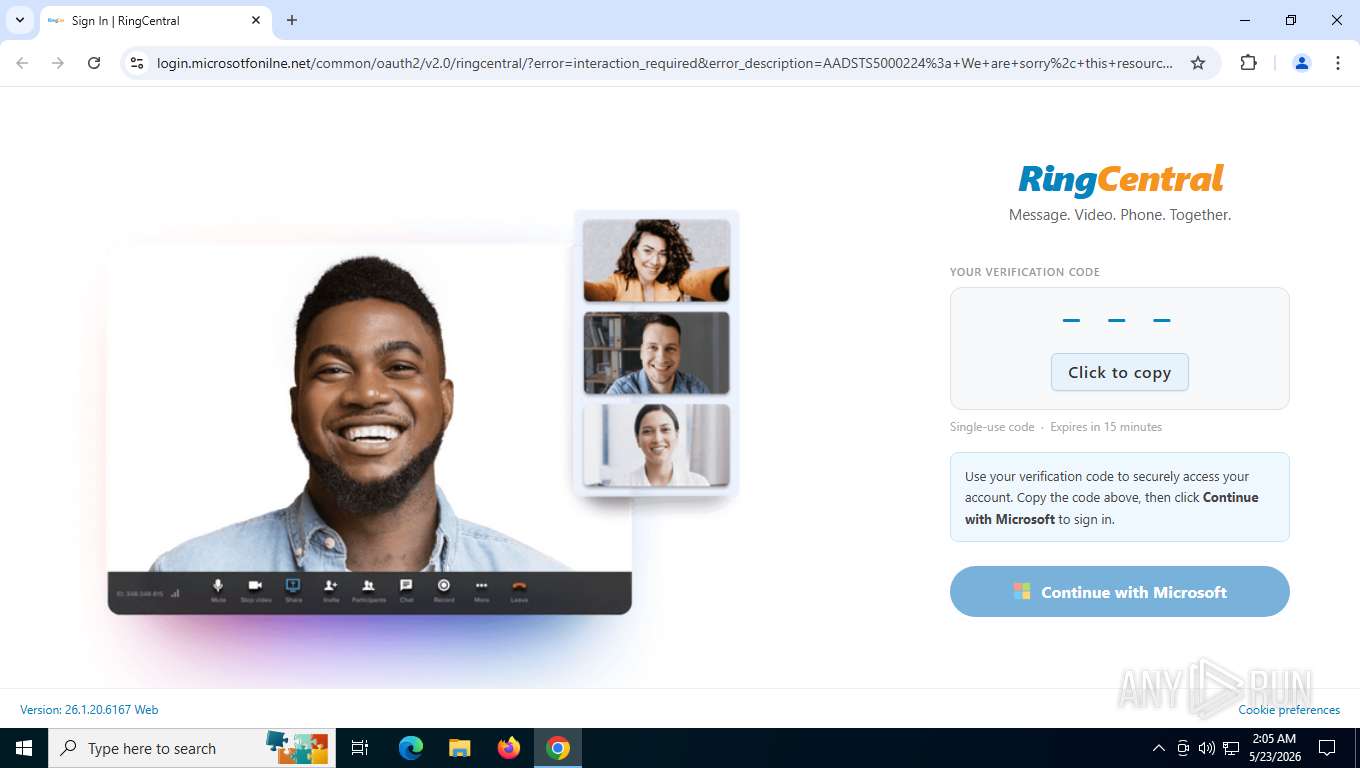
Task: Click the Version: 26.1.20.6167 Web text
Action: point(89,710)
